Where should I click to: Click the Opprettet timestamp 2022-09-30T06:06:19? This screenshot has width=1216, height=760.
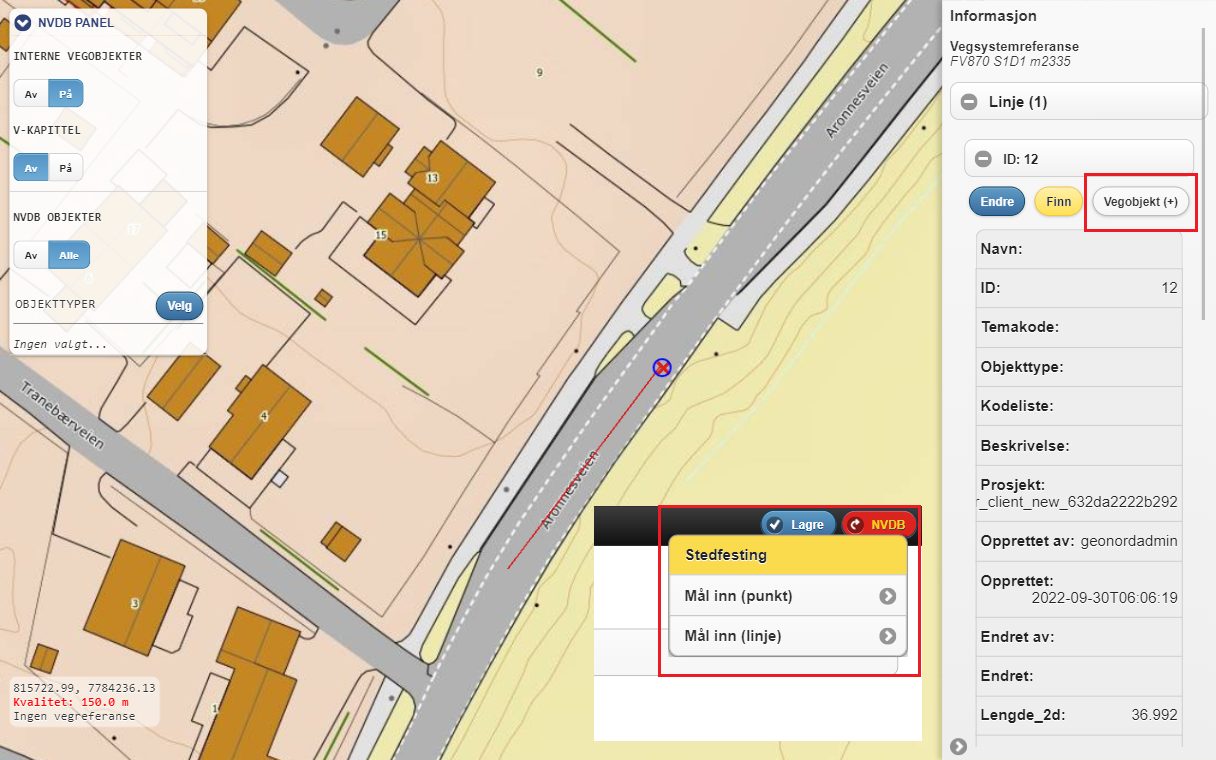[1104, 598]
